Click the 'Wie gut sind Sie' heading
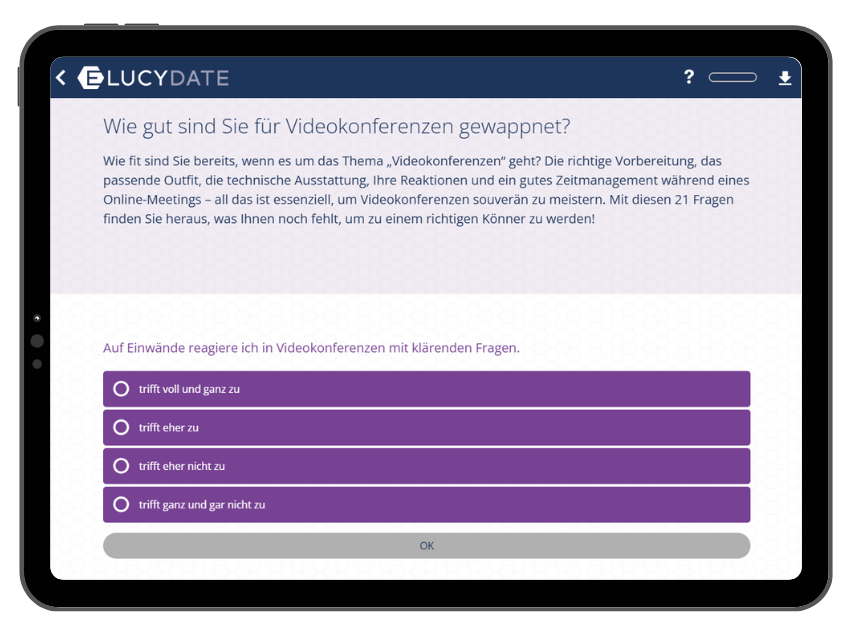 [337, 127]
